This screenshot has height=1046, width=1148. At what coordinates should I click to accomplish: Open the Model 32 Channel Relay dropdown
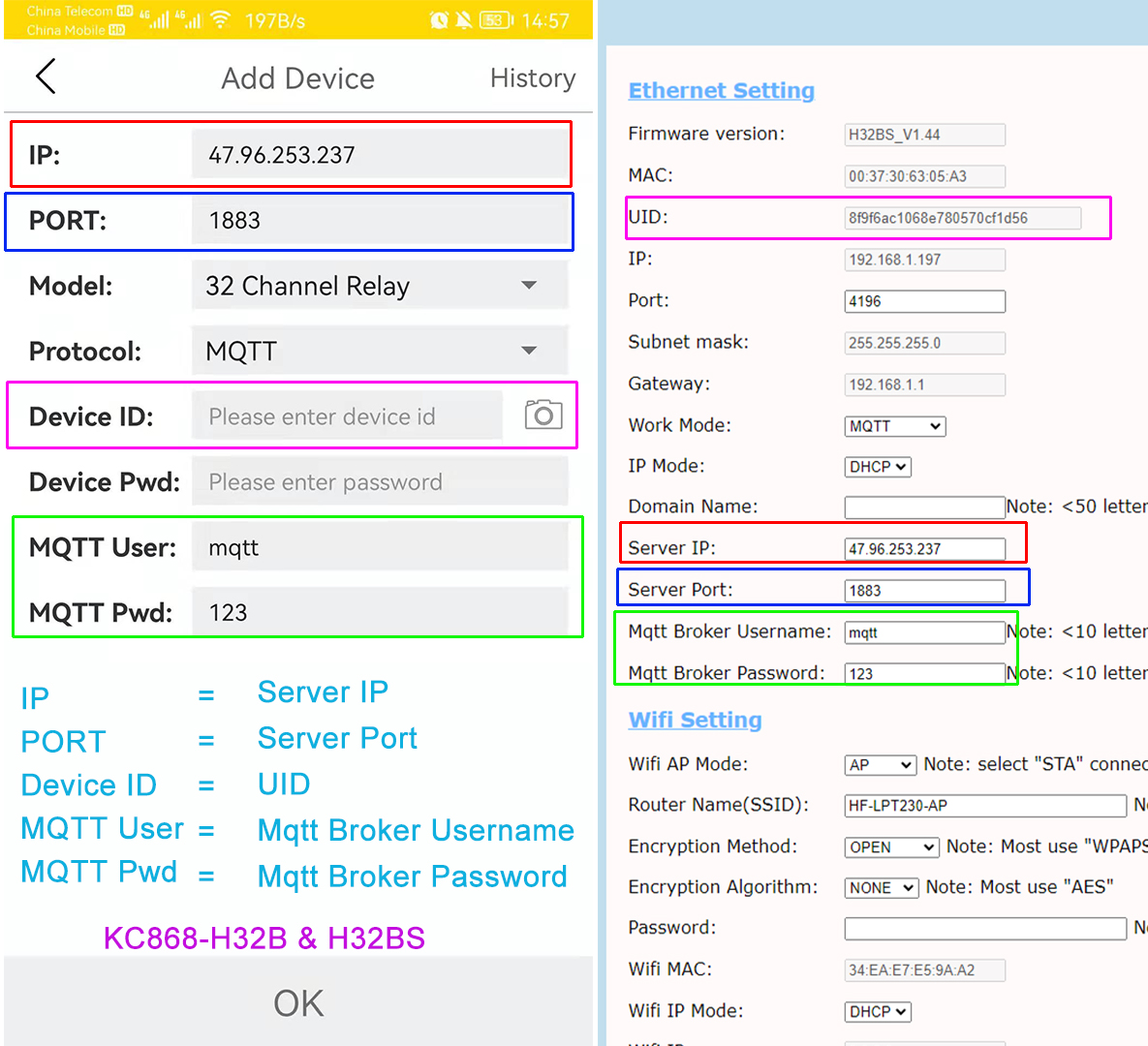(379, 286)
